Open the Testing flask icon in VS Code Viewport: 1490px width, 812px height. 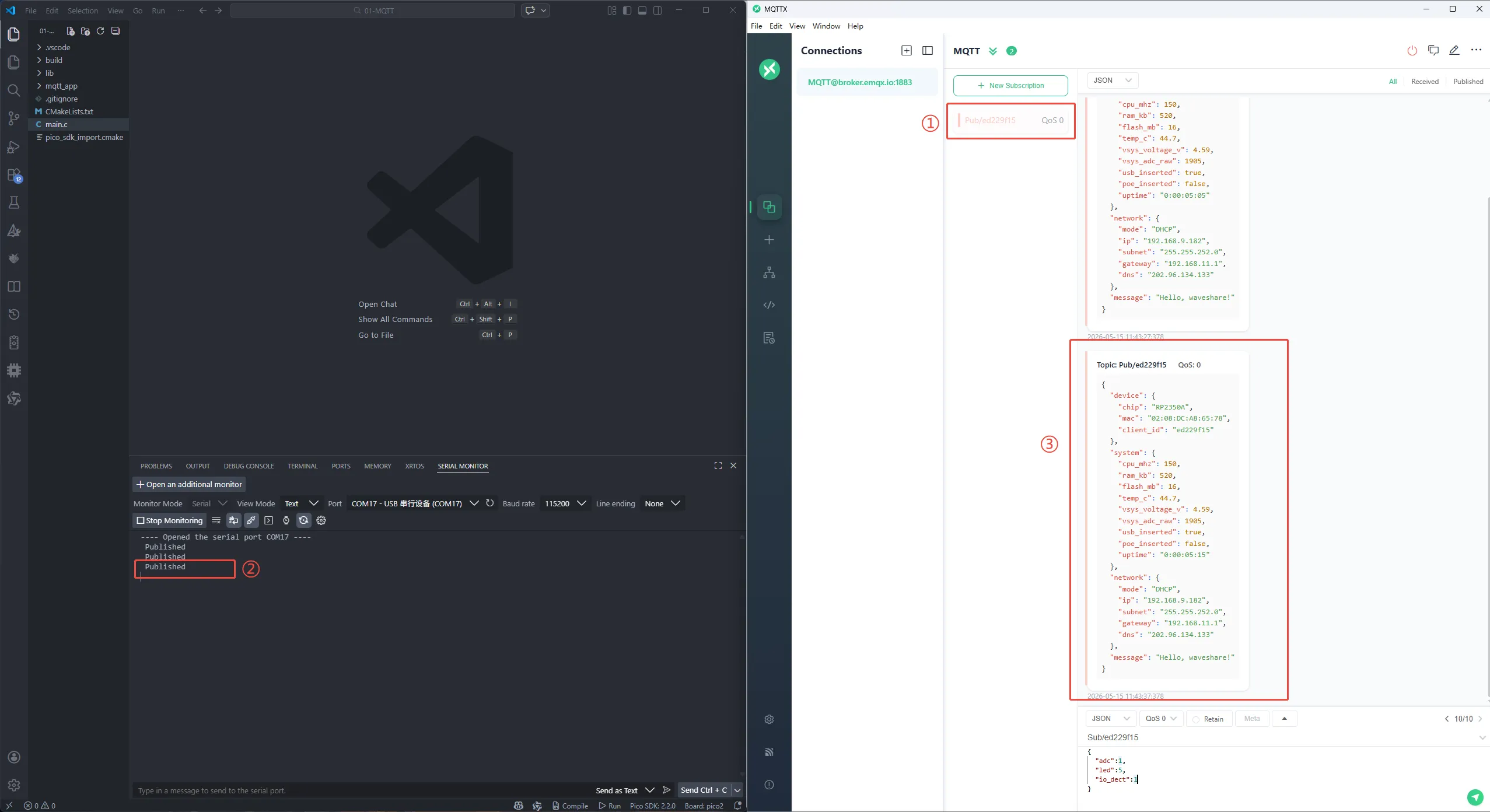tap(14, 202)
